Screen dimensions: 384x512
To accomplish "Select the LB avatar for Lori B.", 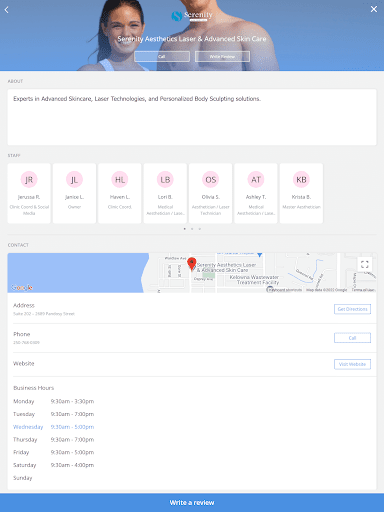I will 165,180.
